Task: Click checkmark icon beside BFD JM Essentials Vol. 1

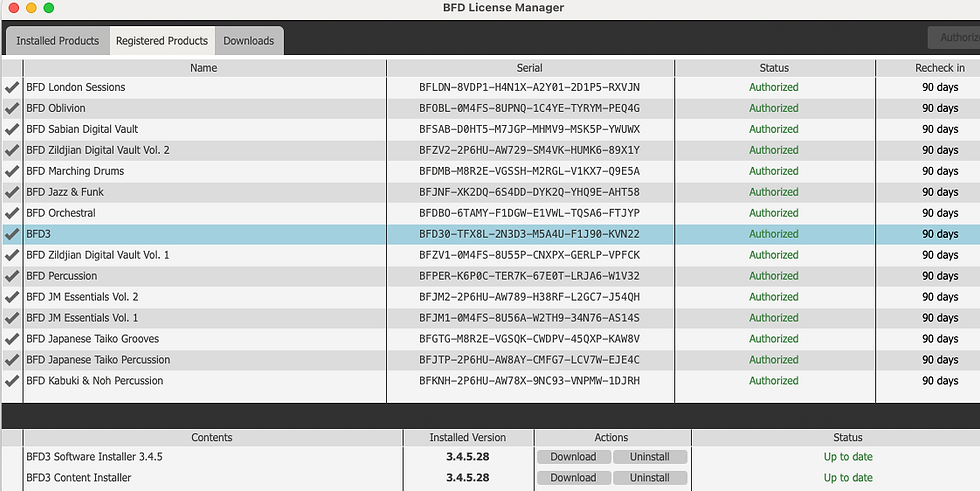Action: click(11, 318)
